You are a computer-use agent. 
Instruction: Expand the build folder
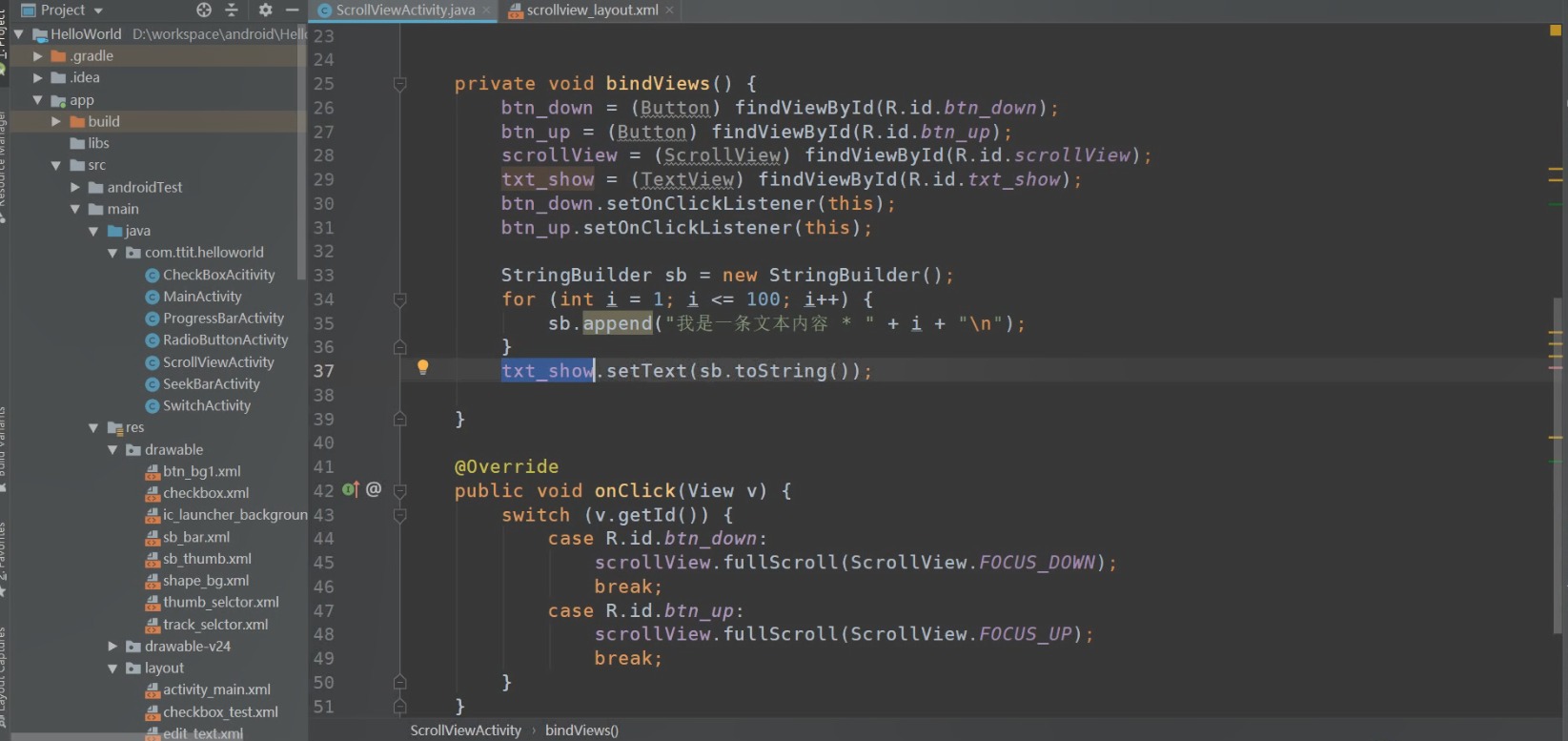(x=56, y=122)
